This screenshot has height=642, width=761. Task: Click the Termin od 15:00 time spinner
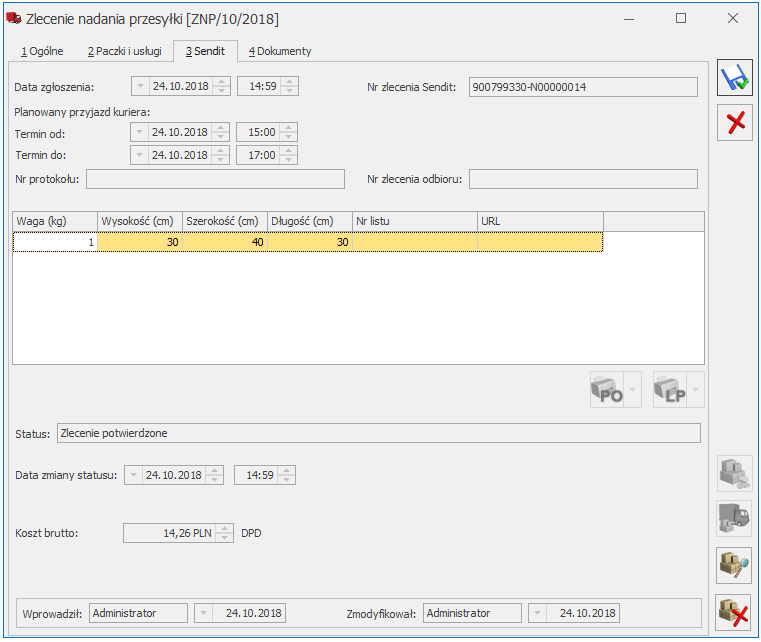[x=289, y=132]
